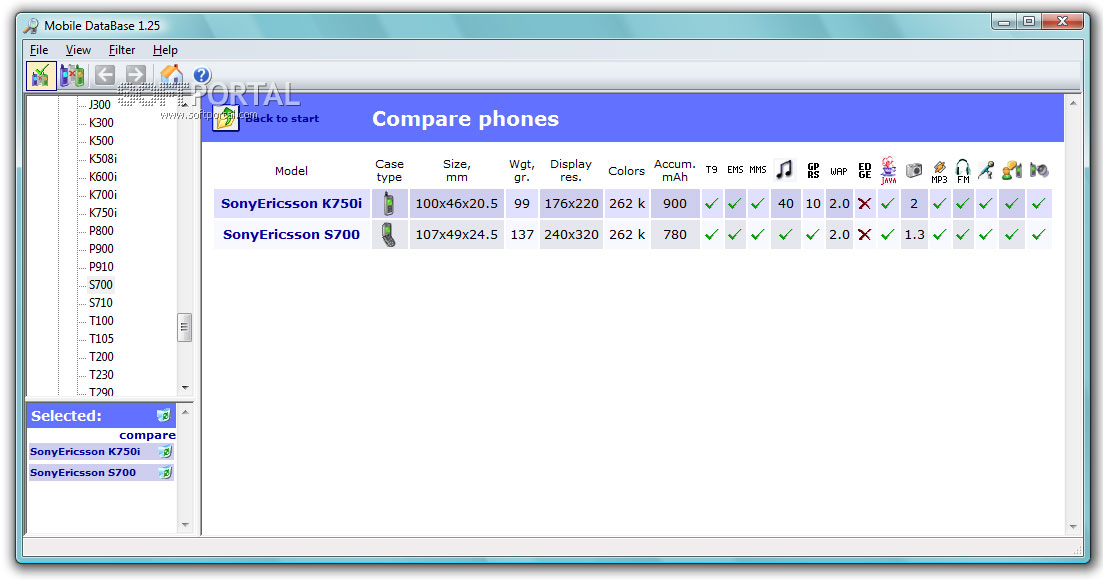Click the EDGE column header icon
This screenshot has width=1103, height=580.
[x=865, y=171]
